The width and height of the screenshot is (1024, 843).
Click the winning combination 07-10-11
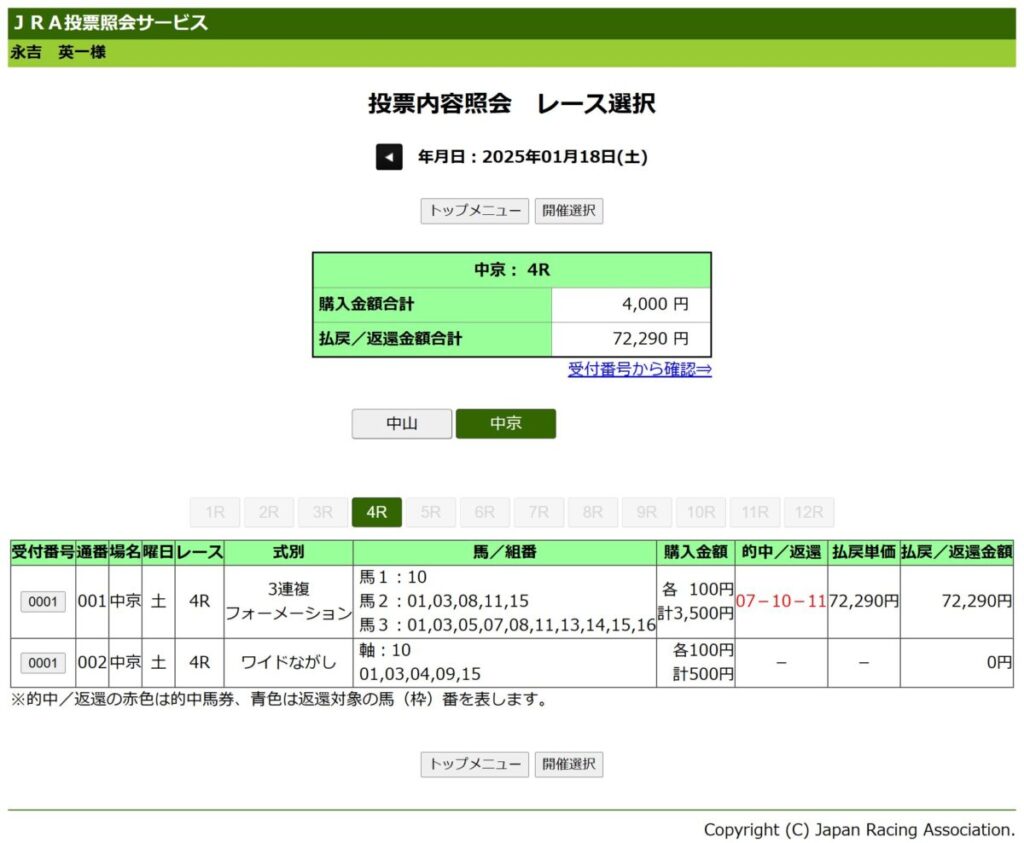point(781,601)
